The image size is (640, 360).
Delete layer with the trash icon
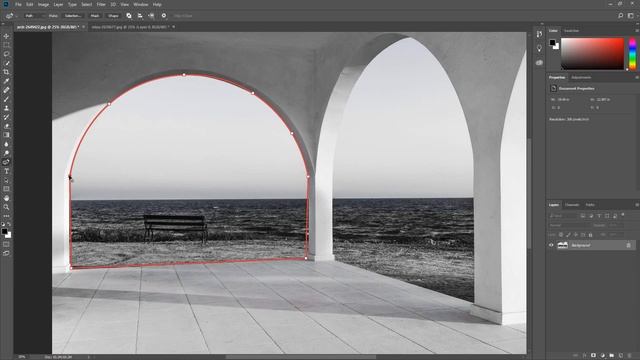pyautogui.click(x=629, y=356)
